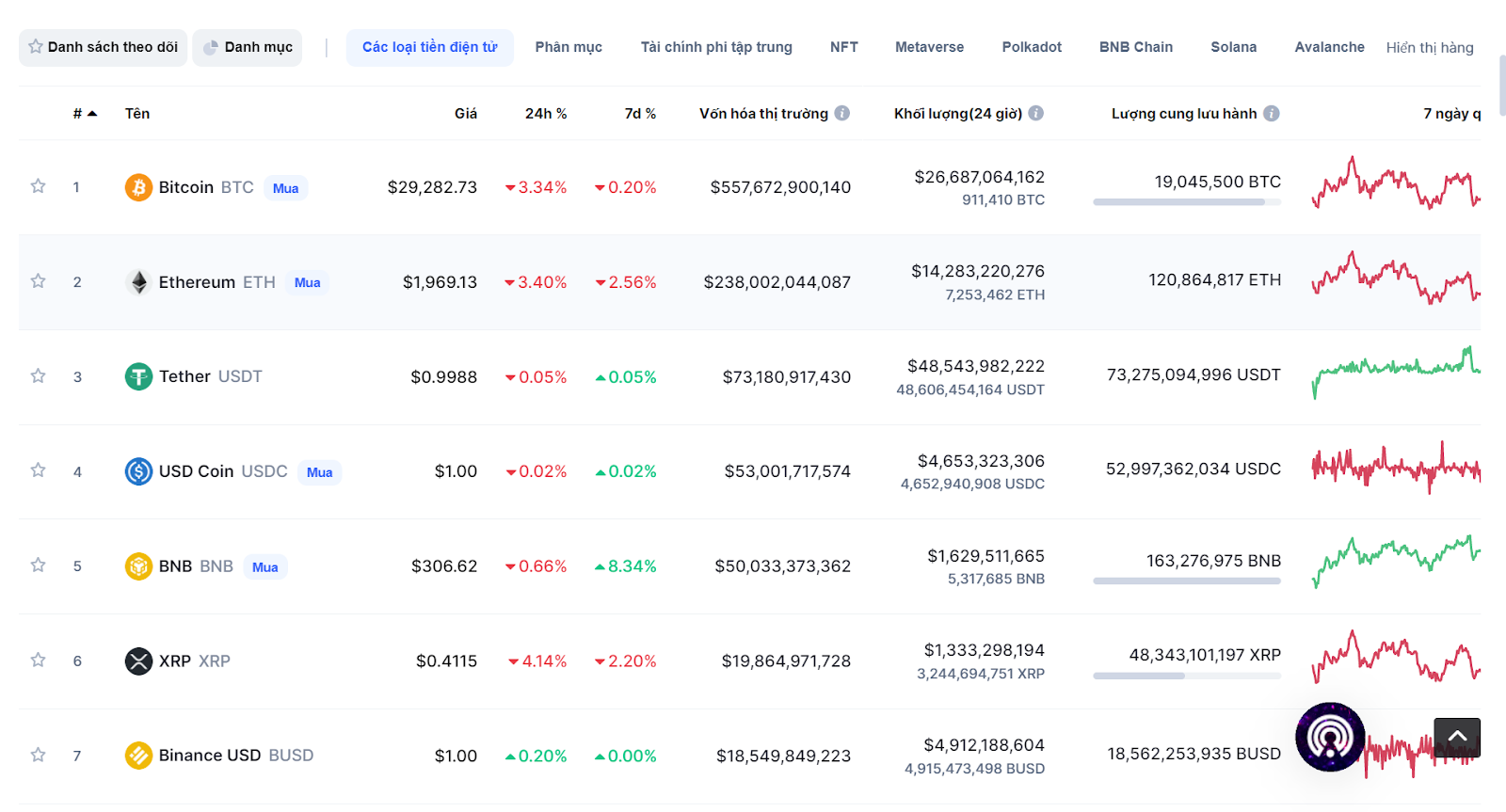
Task: Add BNB to watchlist via star
Action: [38, 565]
